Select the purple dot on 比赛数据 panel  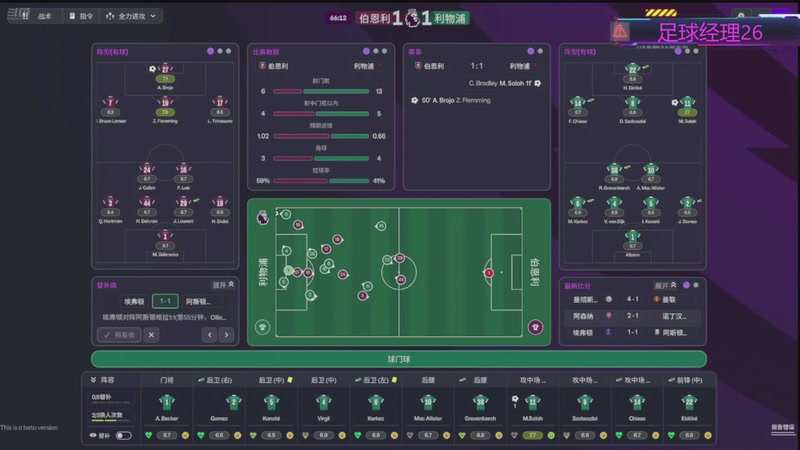click(x=366, y=51)
